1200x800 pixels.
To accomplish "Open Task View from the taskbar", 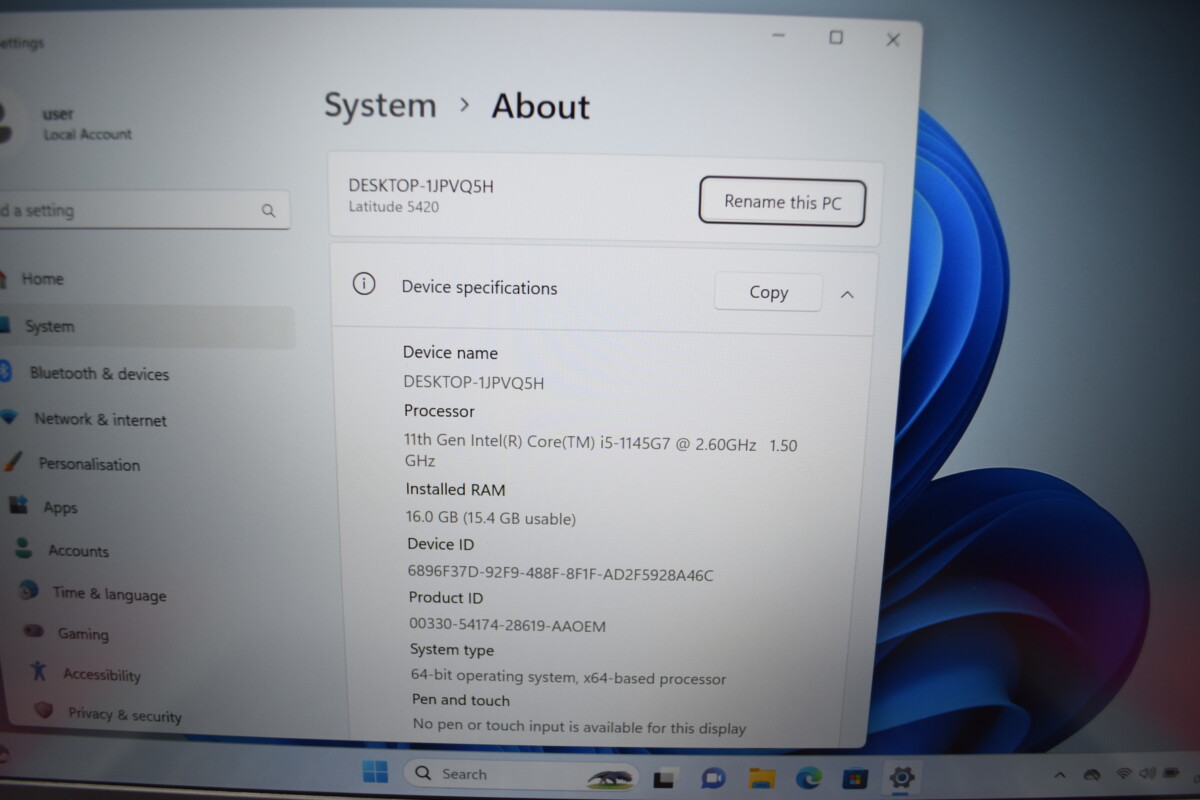I will tap(664, 777).
